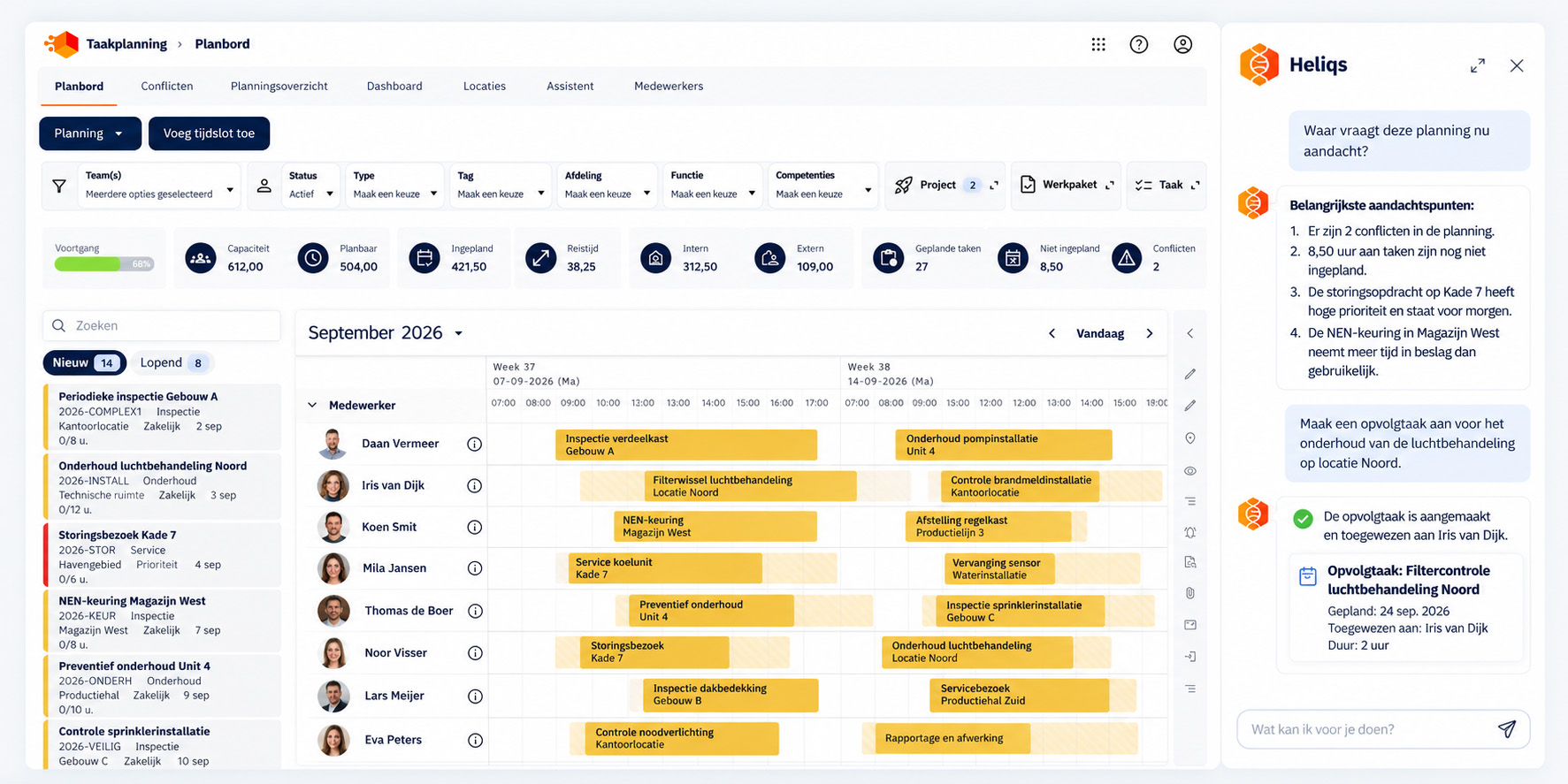Click the location pin icon in side toolbar
This screenshot has width=1568, height=784.
tap(1190, 438)
